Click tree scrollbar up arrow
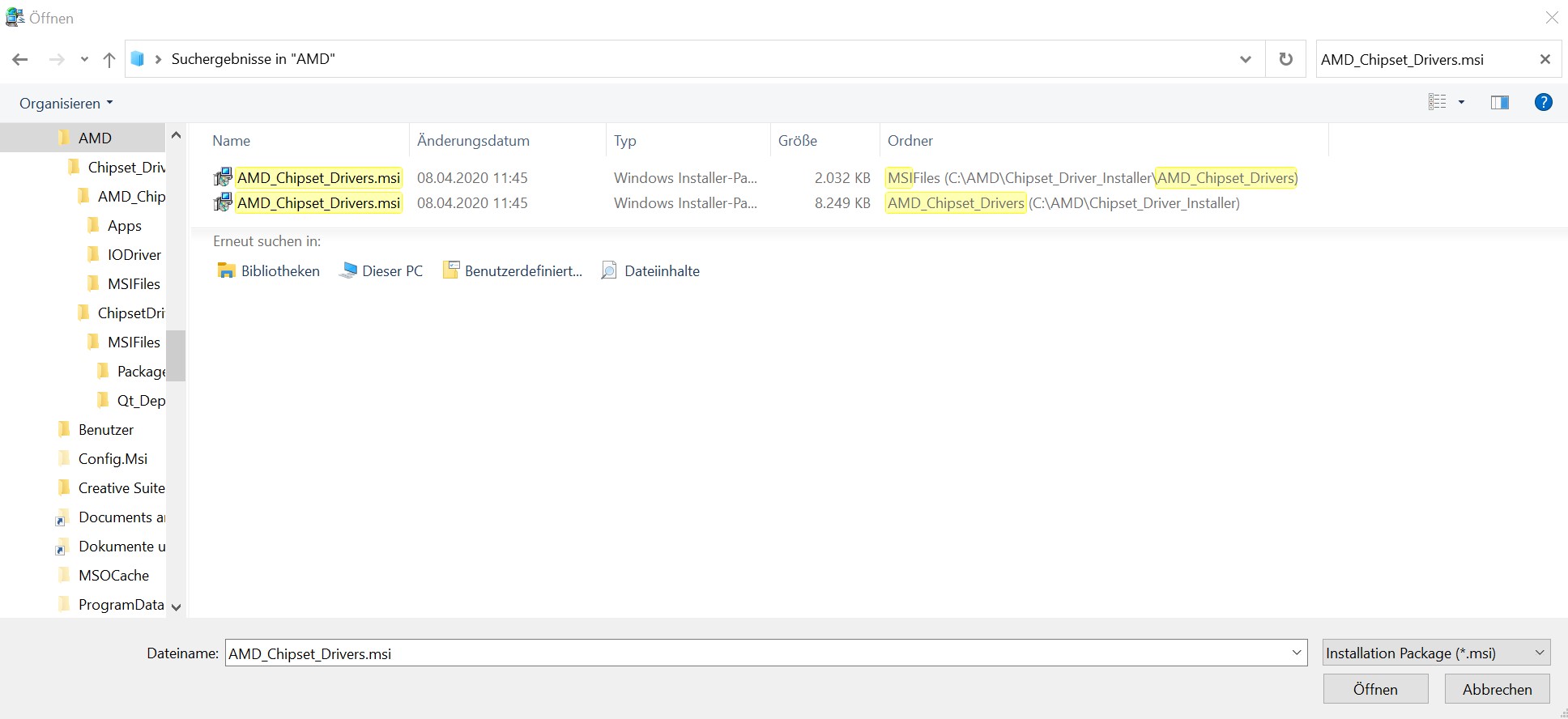 click(x=176, y=134)
